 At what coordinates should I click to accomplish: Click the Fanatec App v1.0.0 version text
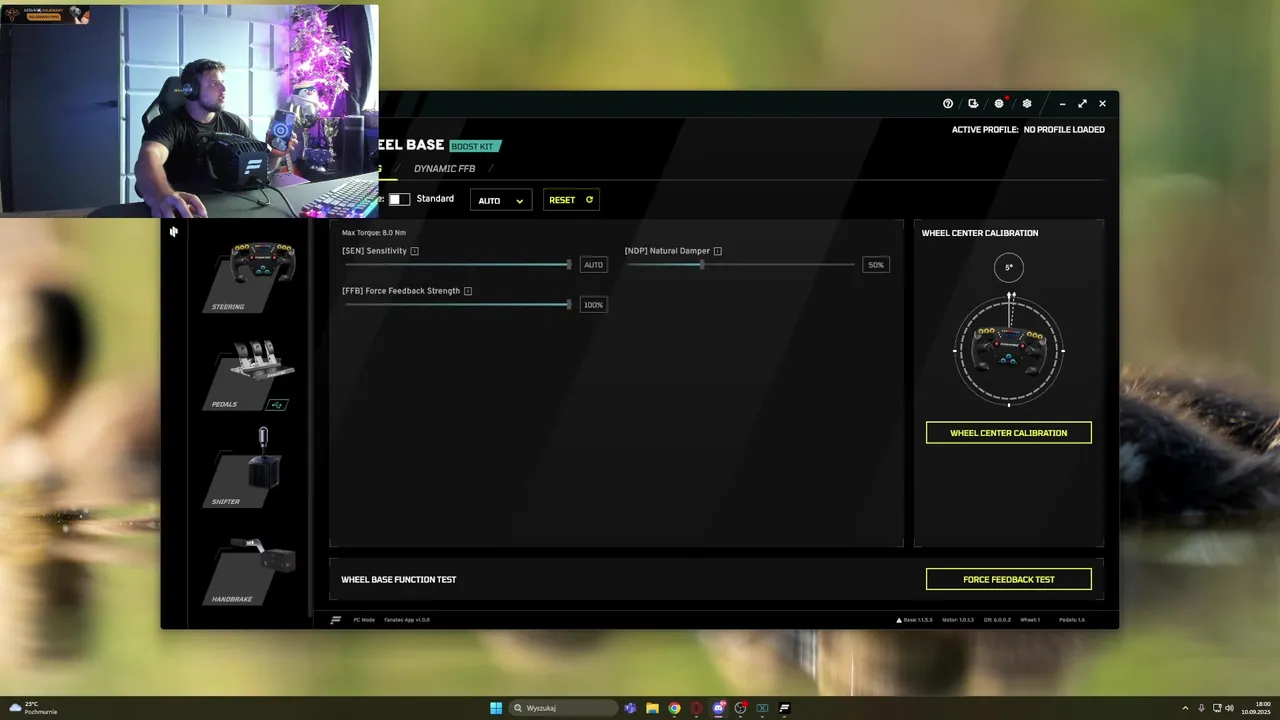(407, 620)
